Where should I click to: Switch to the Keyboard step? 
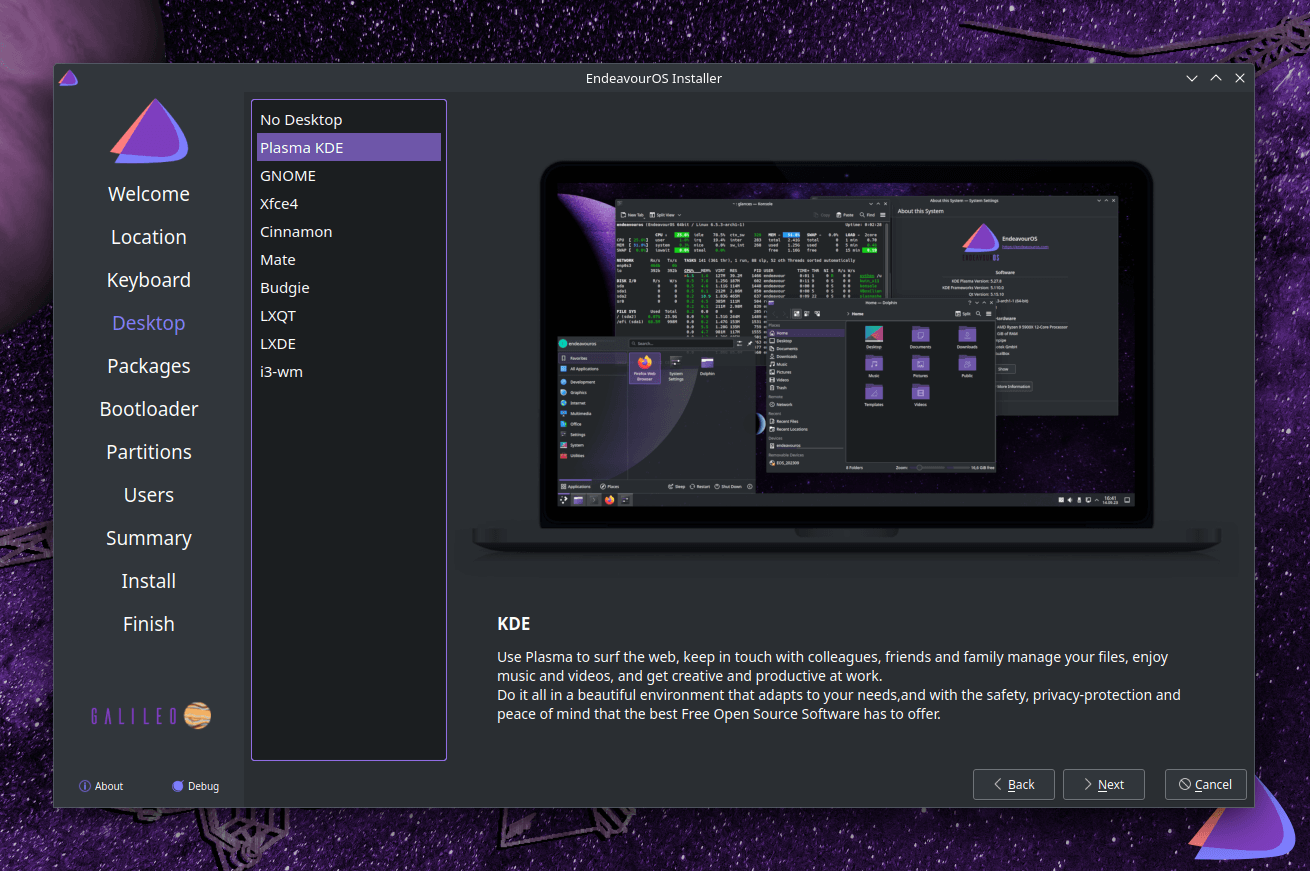coord(148,280)
